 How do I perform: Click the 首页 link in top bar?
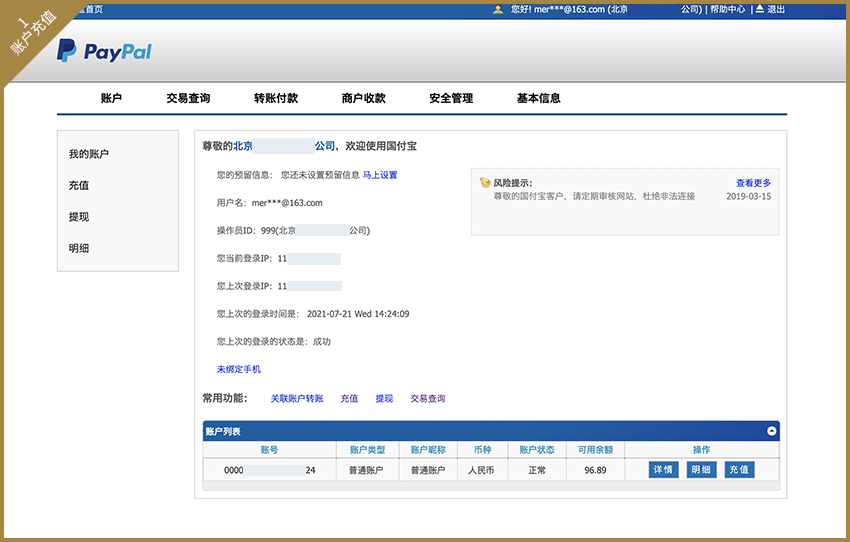tap(94, 9)
